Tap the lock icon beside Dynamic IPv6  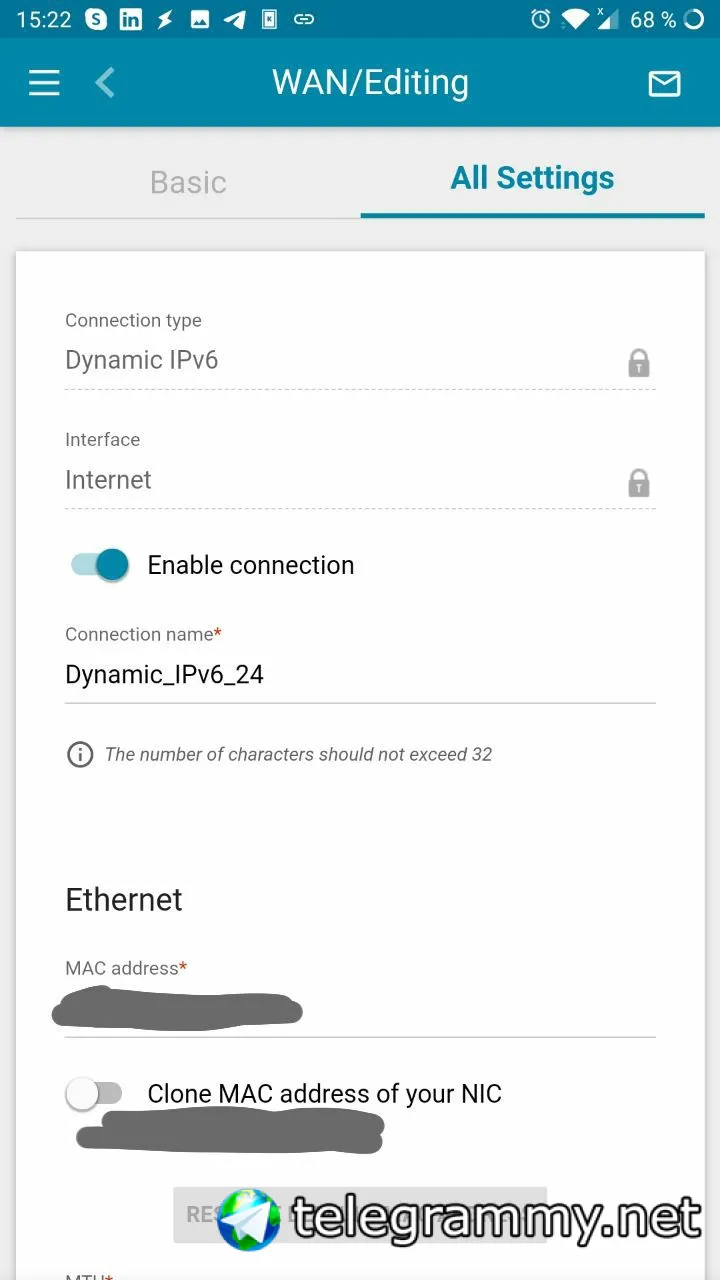pos(639,362)
